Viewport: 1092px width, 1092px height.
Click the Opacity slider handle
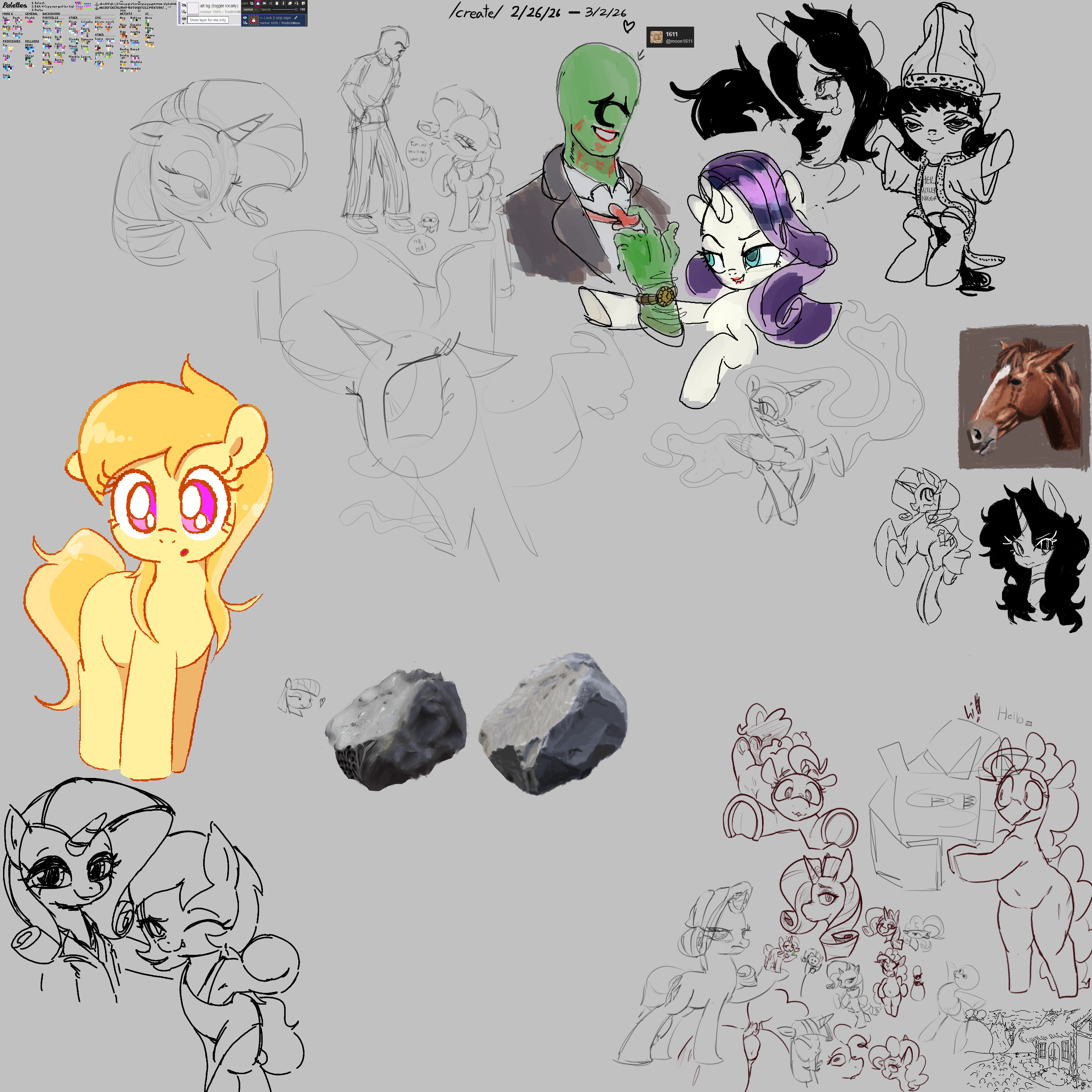click(x=296, y=10)
